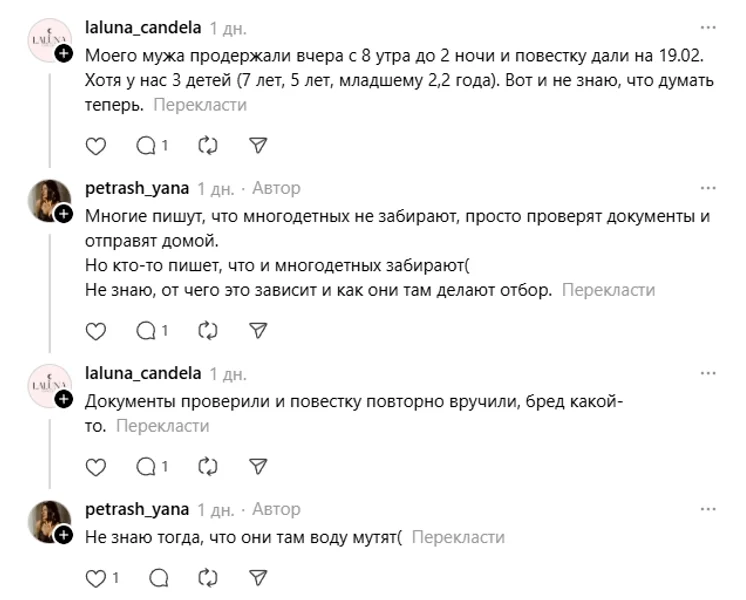Share laluna_candela's first comment via send icon
The width and height of the screenshot is (746, 600).
258,146
